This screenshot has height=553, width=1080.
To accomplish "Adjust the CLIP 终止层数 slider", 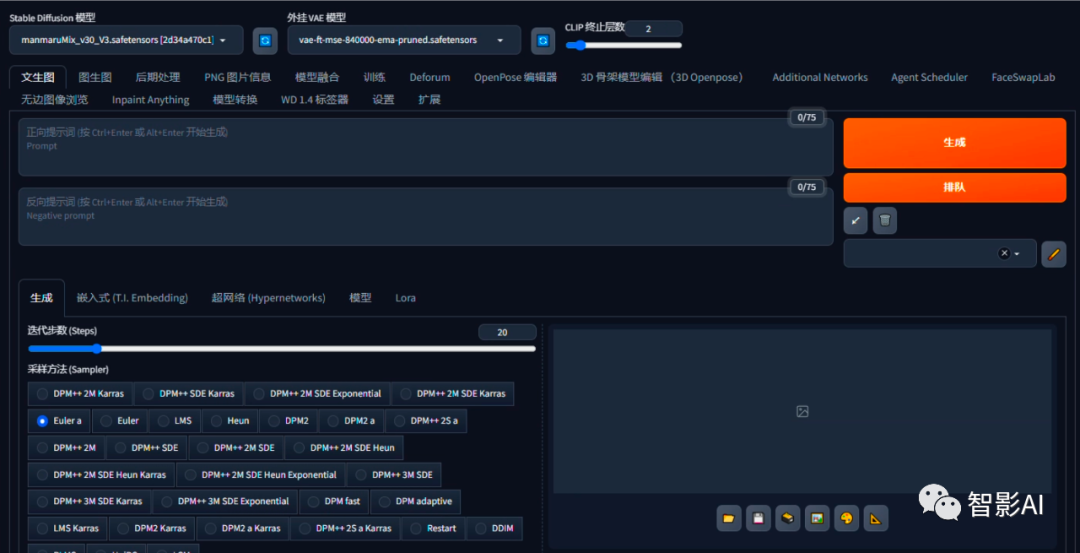I will (624, 45).
